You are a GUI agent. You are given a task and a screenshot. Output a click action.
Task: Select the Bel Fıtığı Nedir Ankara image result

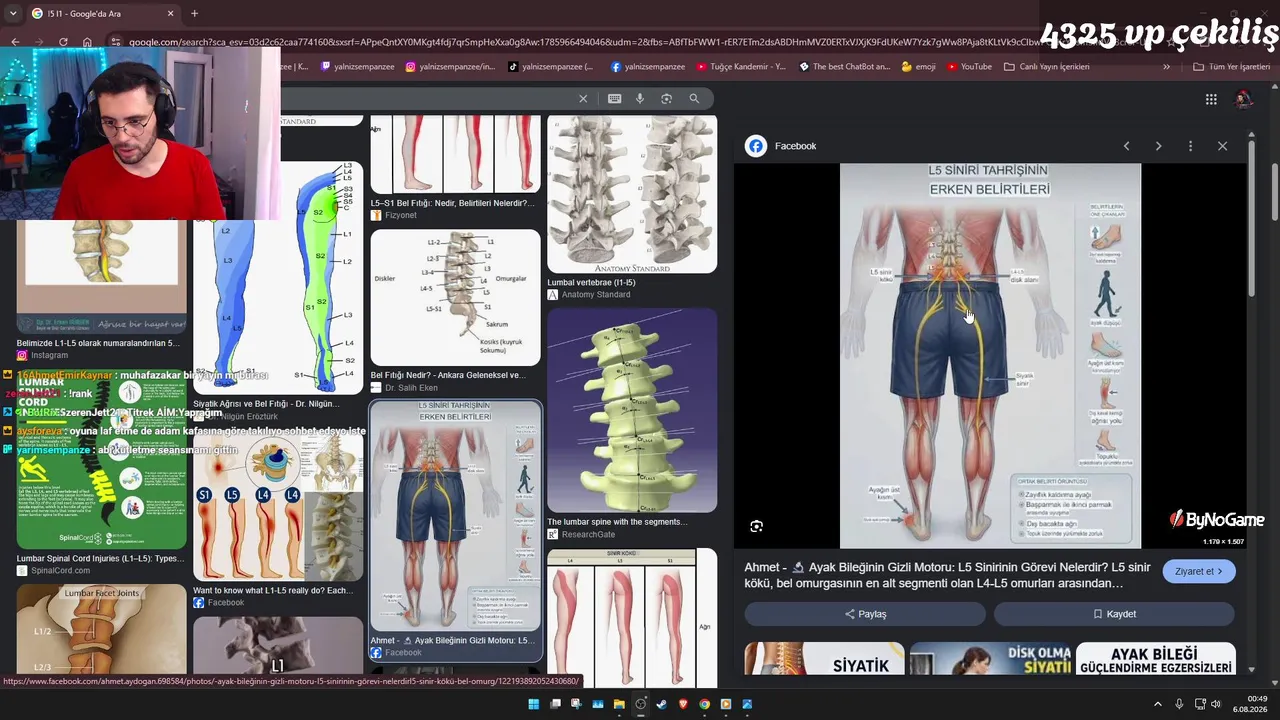click(x=456, y=298)
